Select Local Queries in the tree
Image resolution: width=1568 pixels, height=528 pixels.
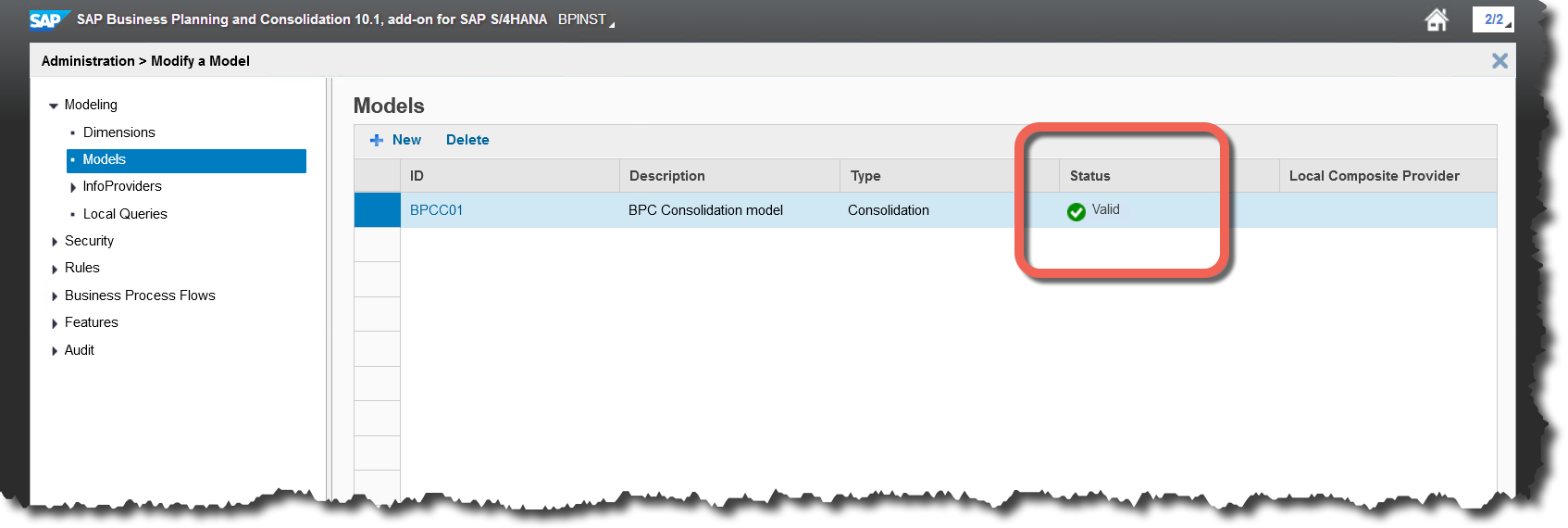[x=125, y=214]
